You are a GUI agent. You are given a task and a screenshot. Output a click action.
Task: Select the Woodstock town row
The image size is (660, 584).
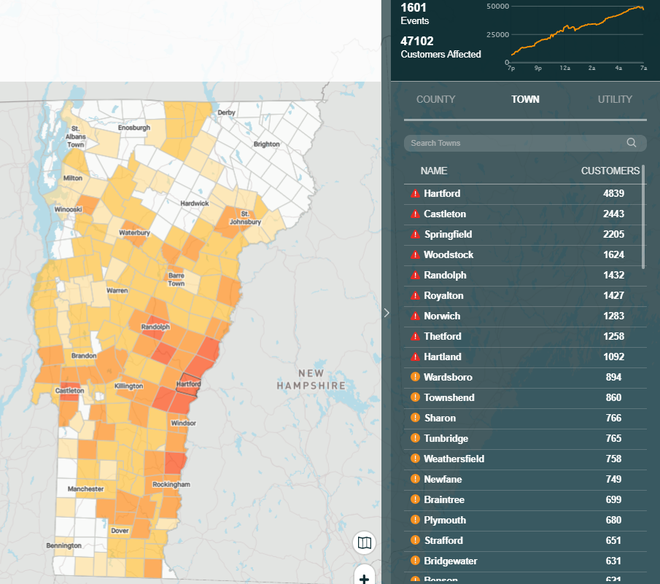click(x=520, y=255)
